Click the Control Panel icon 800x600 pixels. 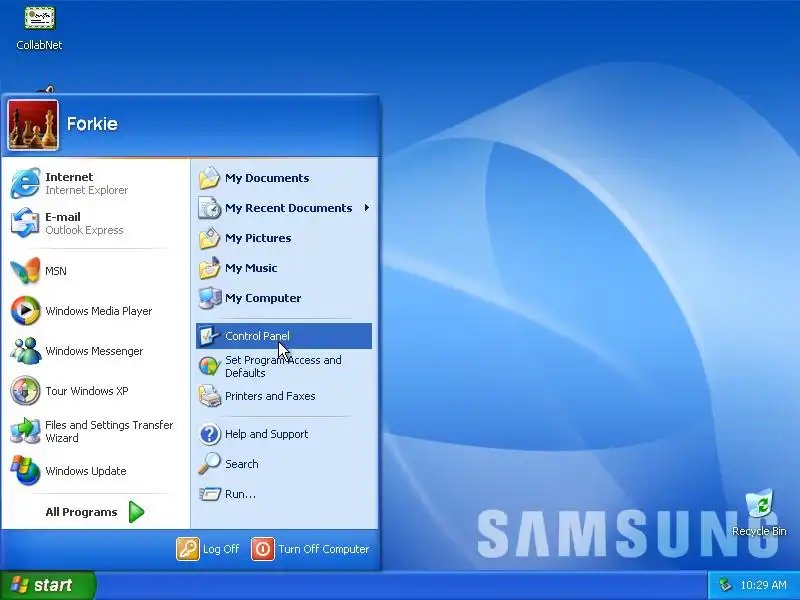pos(209,336)
